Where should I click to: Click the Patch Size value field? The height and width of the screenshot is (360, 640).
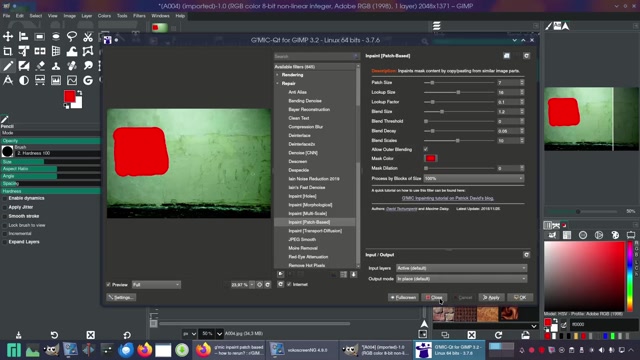[508, 82]
